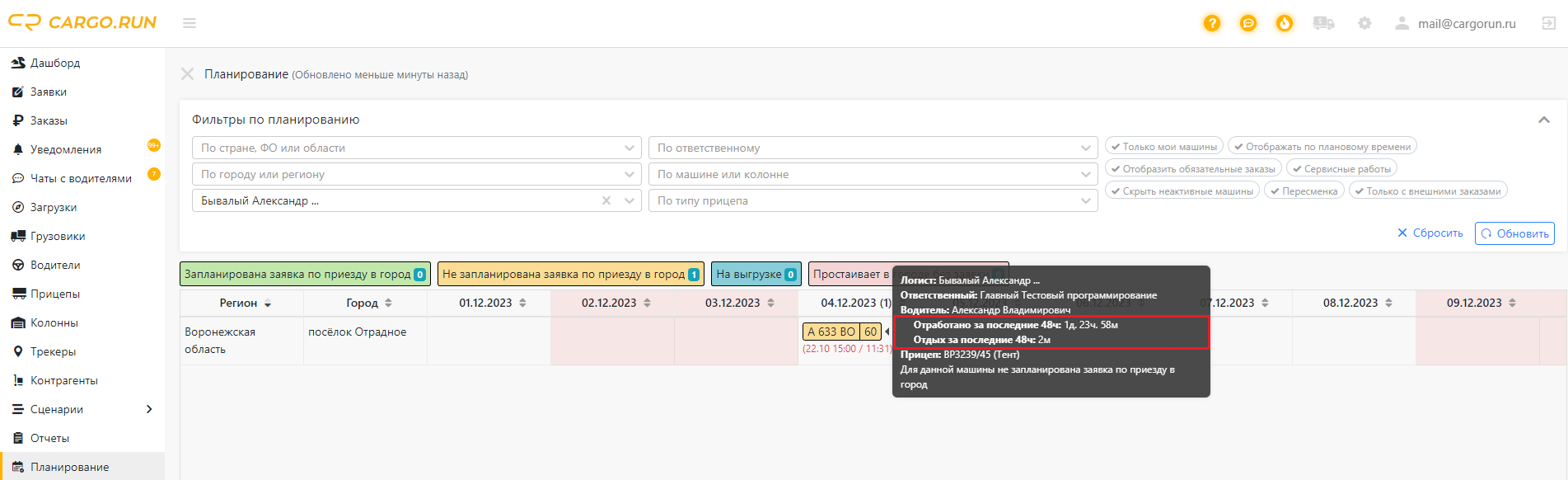Click the orange flame icon
Screen dimensions: 1568x480
(x=1285, y=23)
